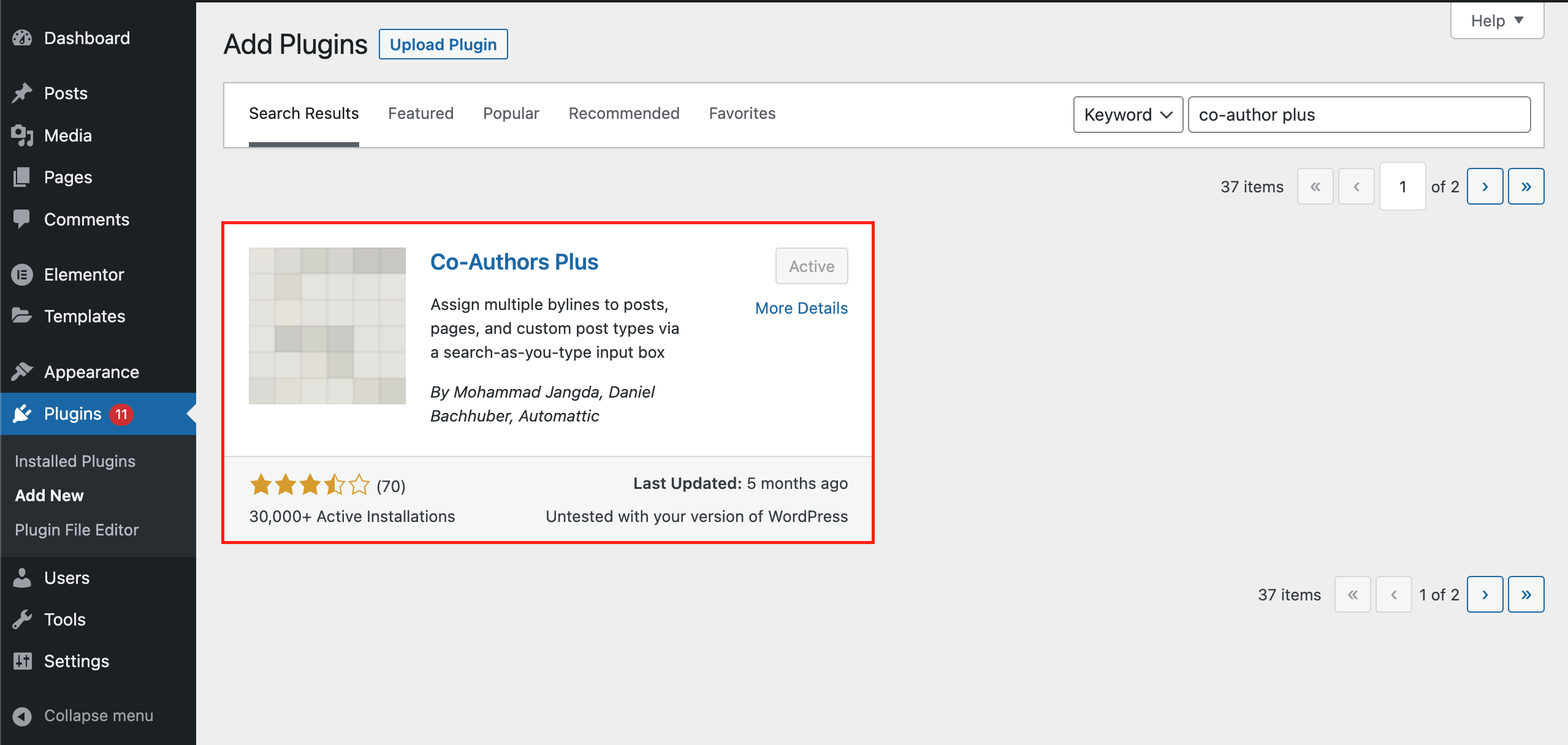The image size is (1568, 745).
Task: Click the Tools wrench icon
Action: click(22, 619)
